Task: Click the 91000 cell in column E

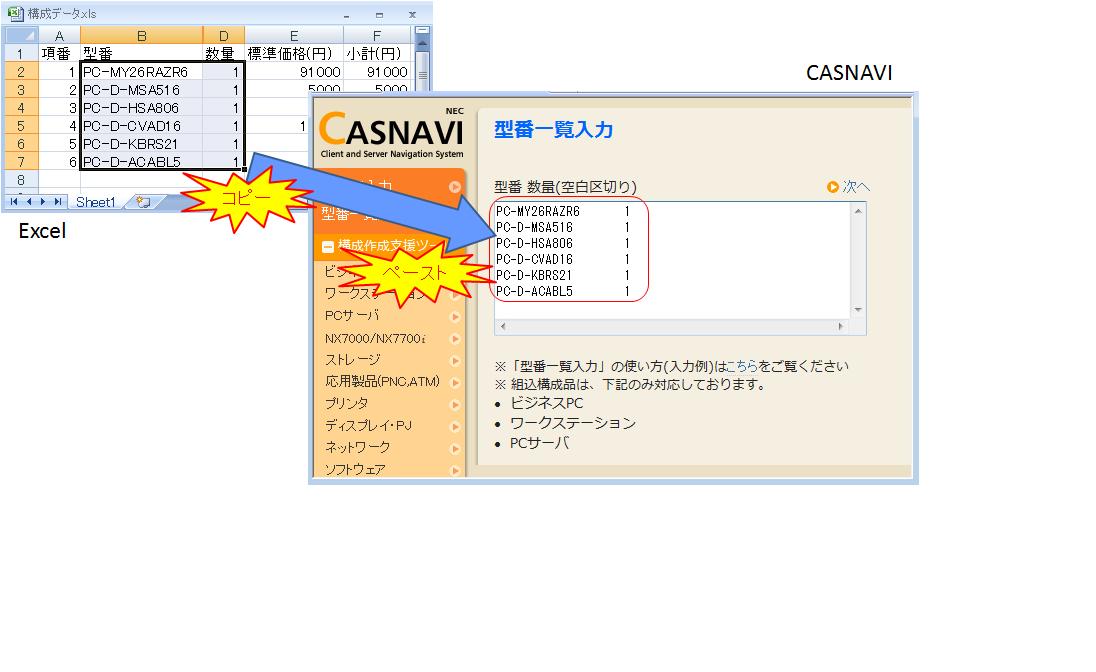Action: 294,72
